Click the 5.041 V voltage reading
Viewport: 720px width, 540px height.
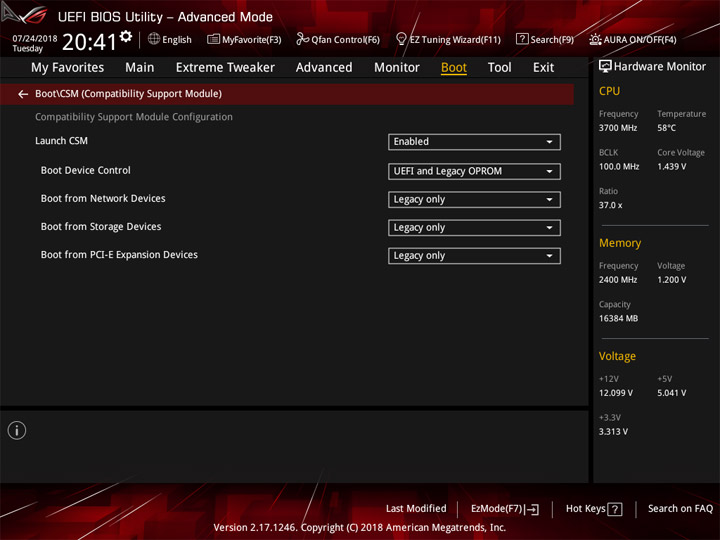pos(671,393)
